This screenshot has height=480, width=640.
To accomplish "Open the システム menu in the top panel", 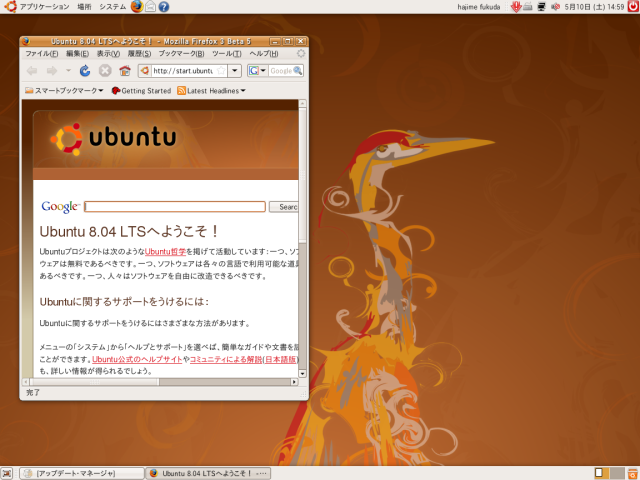I will pyautogui.click(x=113, y=7).
